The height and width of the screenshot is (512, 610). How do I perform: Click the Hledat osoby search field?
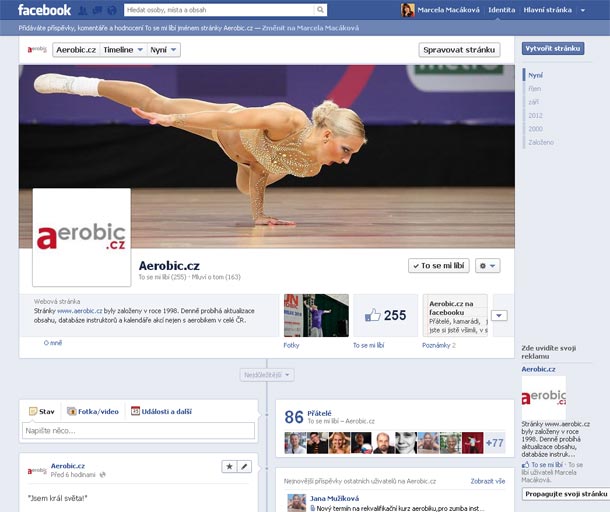point(219,10)
